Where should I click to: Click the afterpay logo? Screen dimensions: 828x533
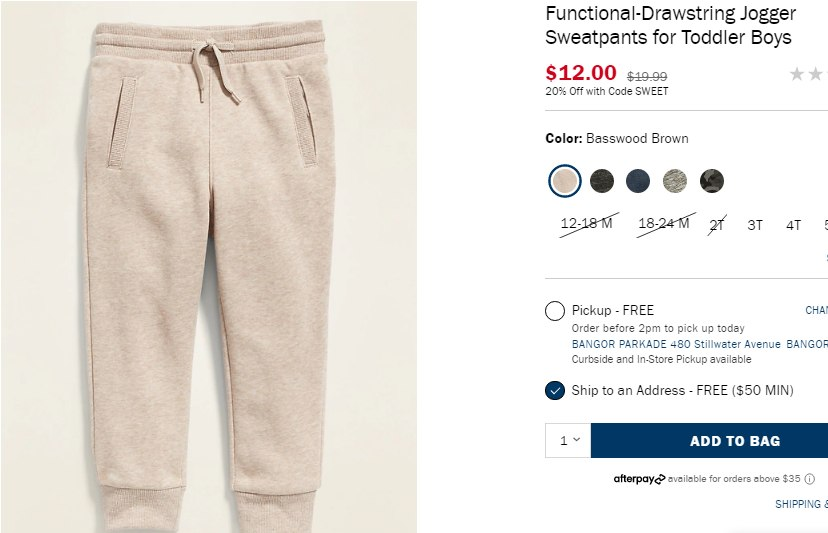coord(639,479)
